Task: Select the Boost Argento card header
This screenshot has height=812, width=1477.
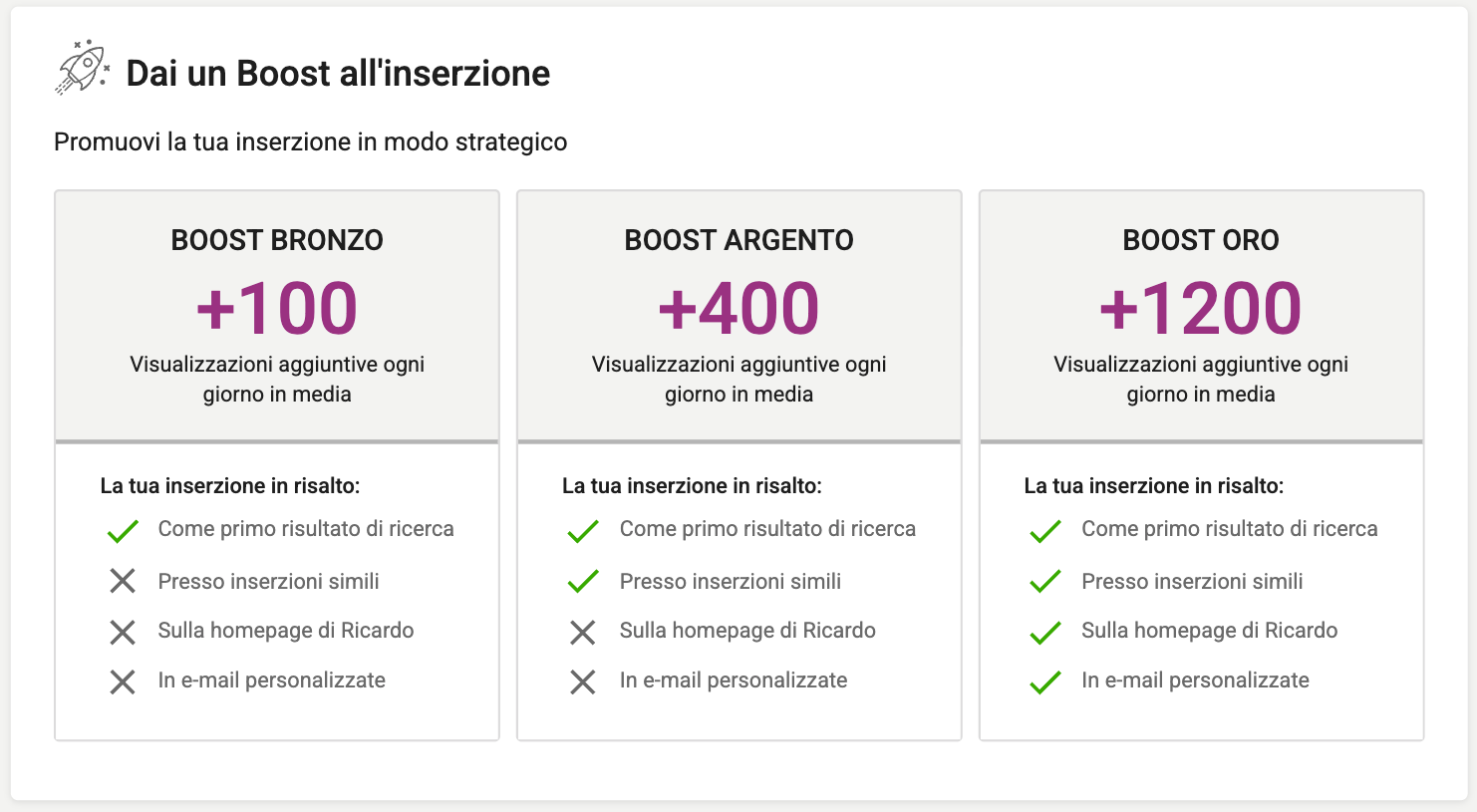Action: pos(739,316)
